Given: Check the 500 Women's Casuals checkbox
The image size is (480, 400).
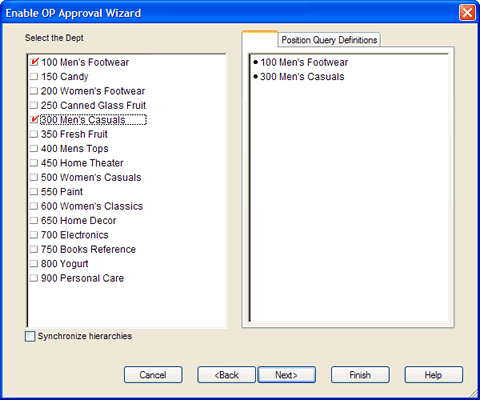Looking at the screenshot, I should (x=34, y=177).
